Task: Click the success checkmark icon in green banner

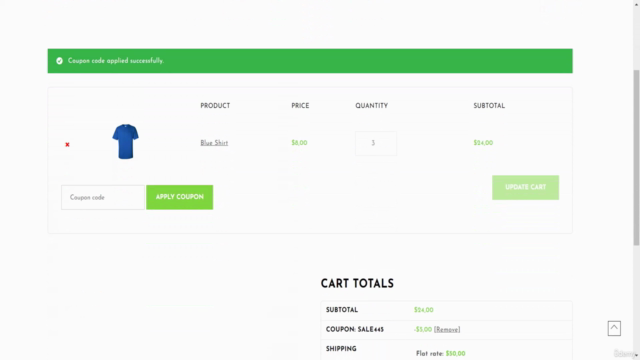Action: point(60,61)
